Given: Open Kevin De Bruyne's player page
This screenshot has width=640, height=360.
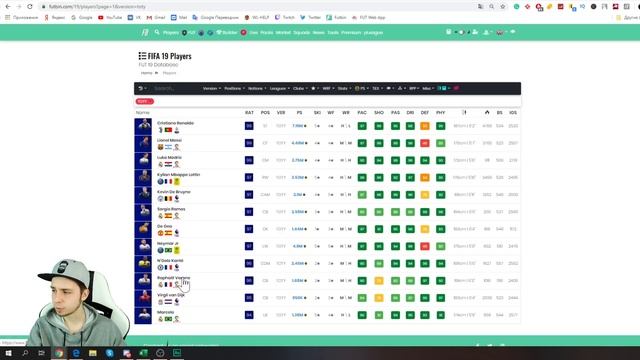Looking at the screenshot, I should [x=174, y=191].
